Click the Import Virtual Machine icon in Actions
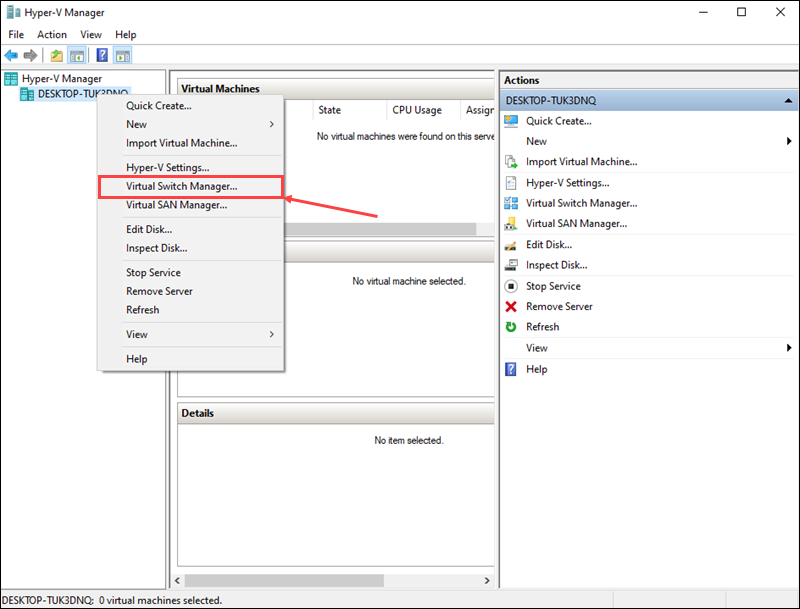 (511, 162)
